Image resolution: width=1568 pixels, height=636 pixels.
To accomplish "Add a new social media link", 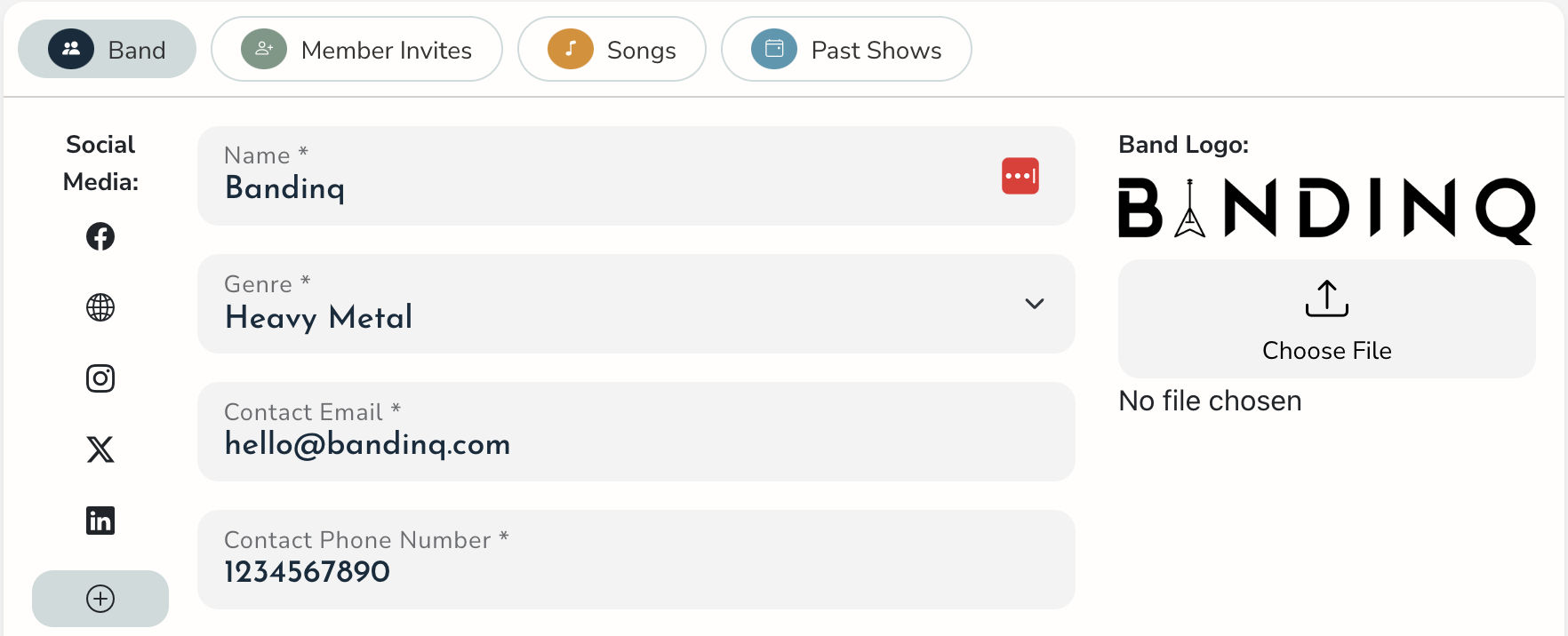I will (100, 598).
